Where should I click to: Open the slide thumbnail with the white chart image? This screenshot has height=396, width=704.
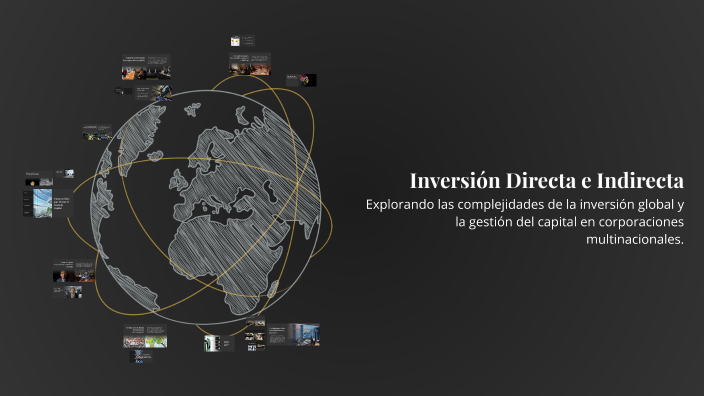242,41
